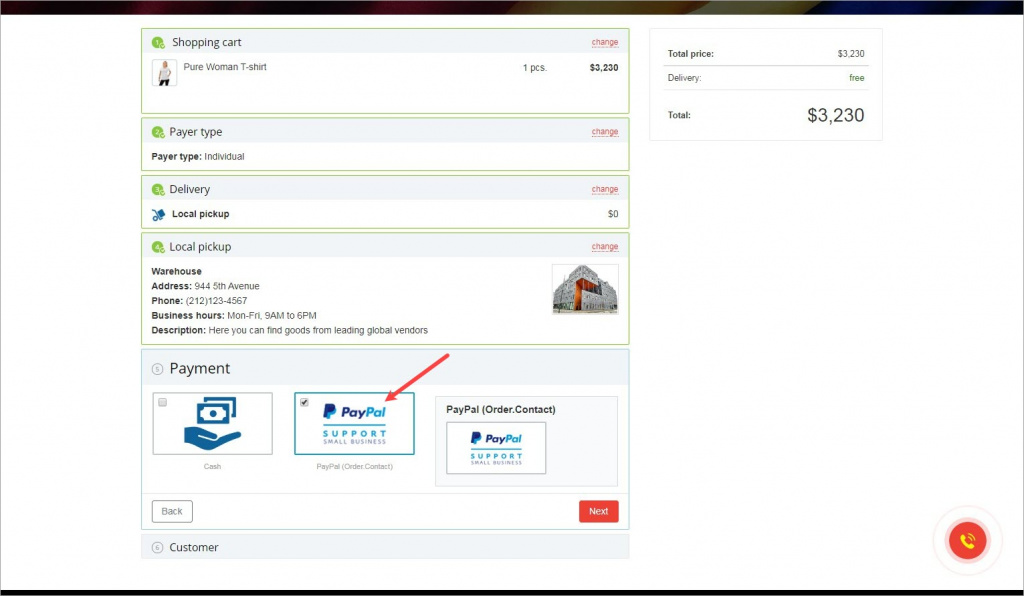The width and height of the screenshot is (1024, 596).
Task: Open the Pure Woman T-shirt product thumbnail
Action: [x=165, y=73]
